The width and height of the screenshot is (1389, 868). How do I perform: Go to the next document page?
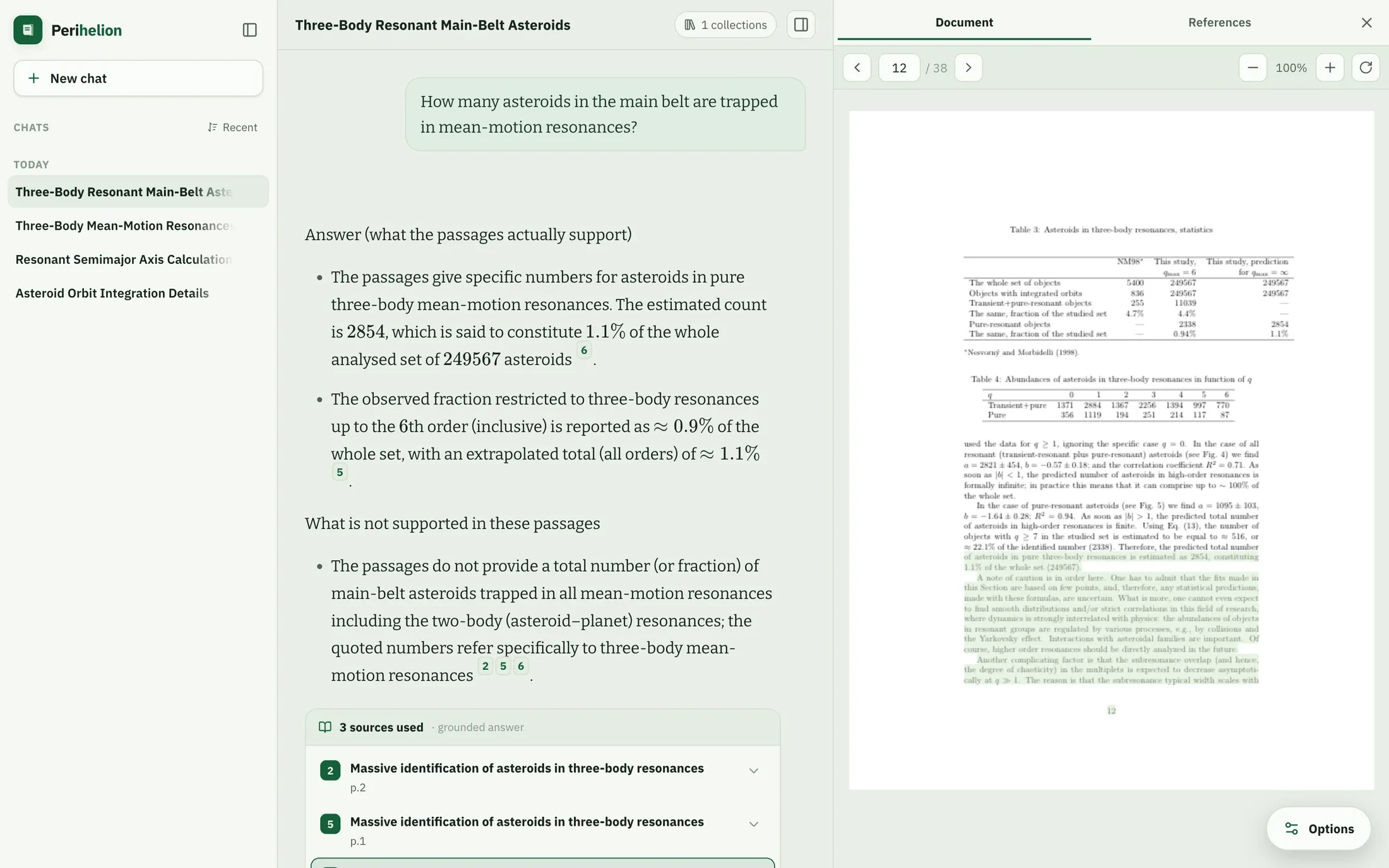[969, 68]
